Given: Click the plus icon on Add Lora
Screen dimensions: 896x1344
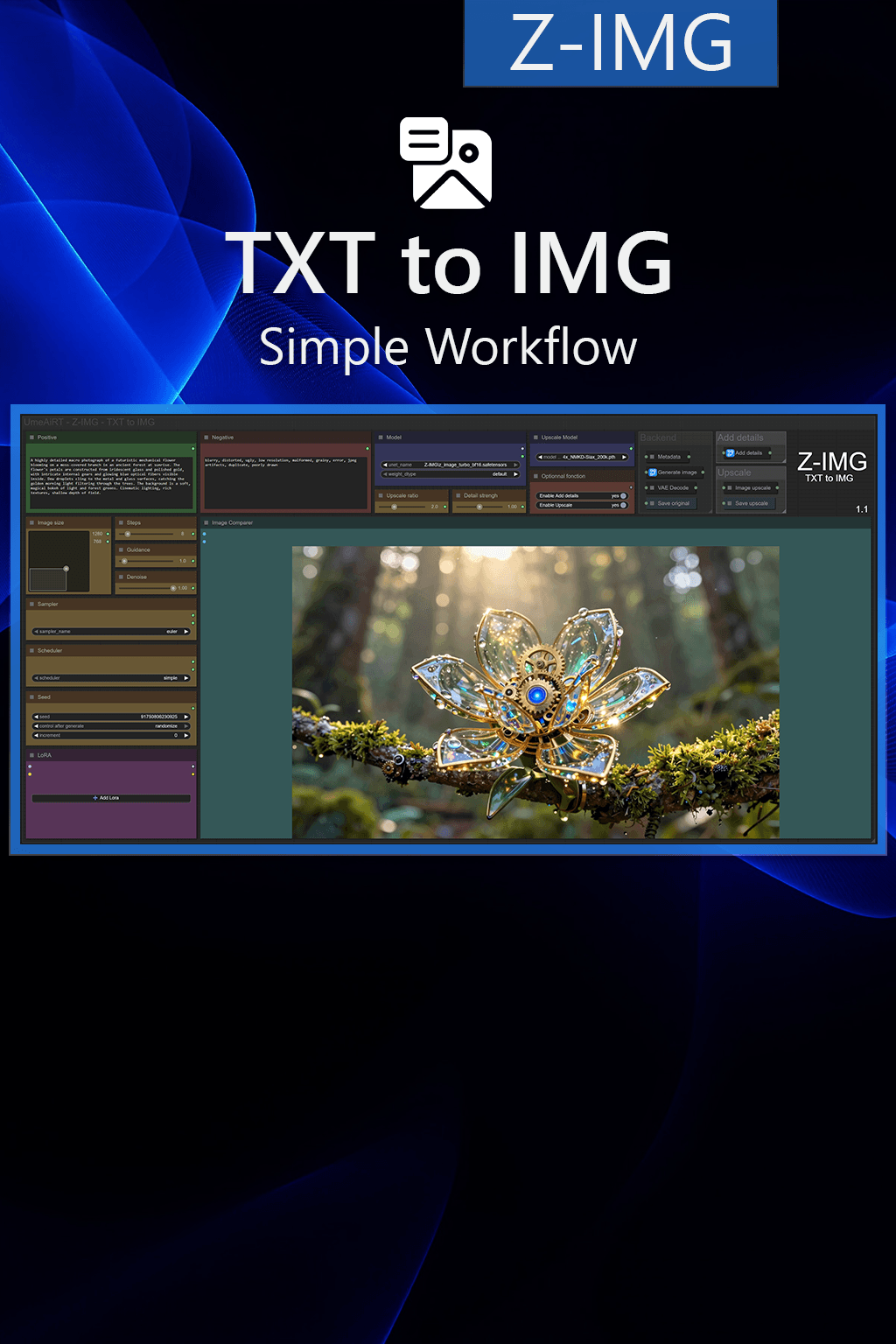Looking at the screenshot, I should click(95, 798).
